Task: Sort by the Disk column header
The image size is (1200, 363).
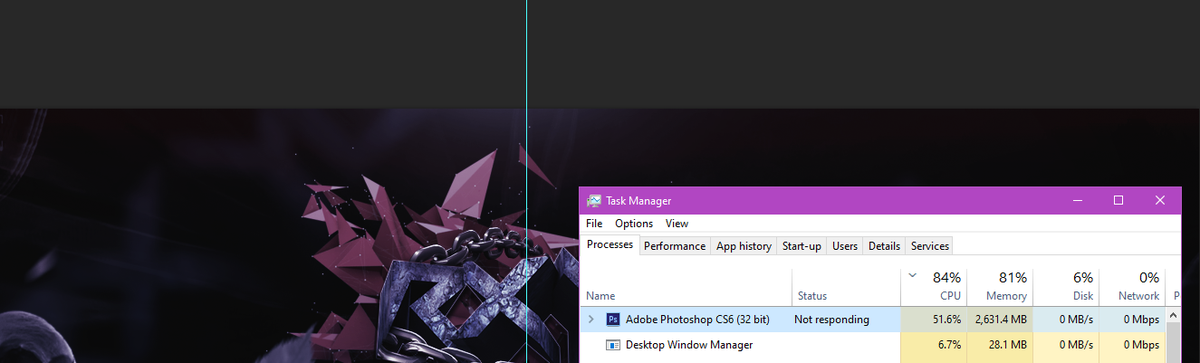Action: click(1066, 286)
